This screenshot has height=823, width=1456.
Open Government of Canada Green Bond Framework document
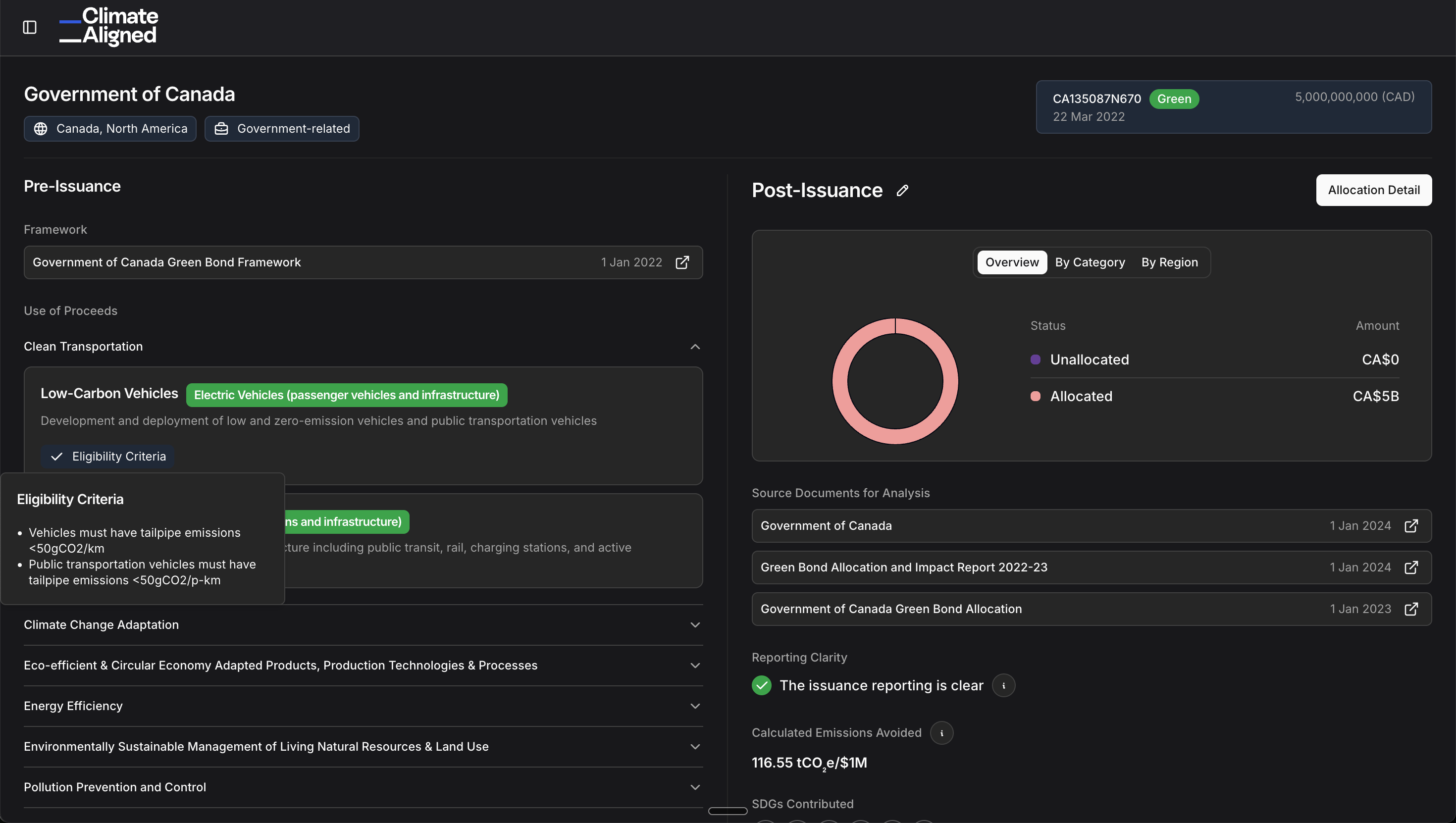(x=363, y=262)
